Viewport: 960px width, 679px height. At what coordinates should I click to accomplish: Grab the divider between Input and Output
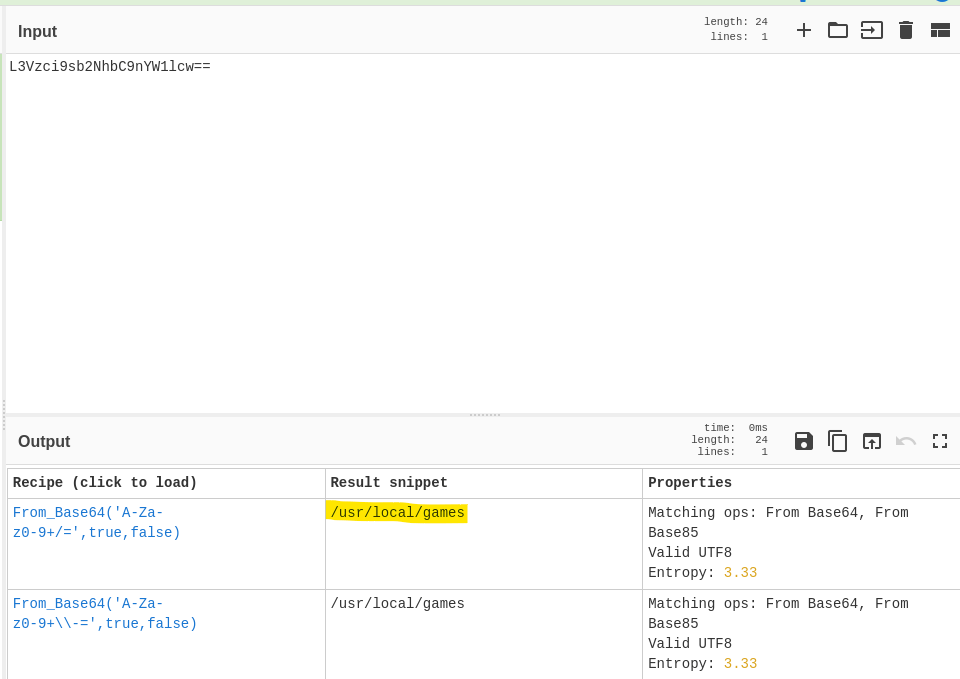click(x=484, y=414)
